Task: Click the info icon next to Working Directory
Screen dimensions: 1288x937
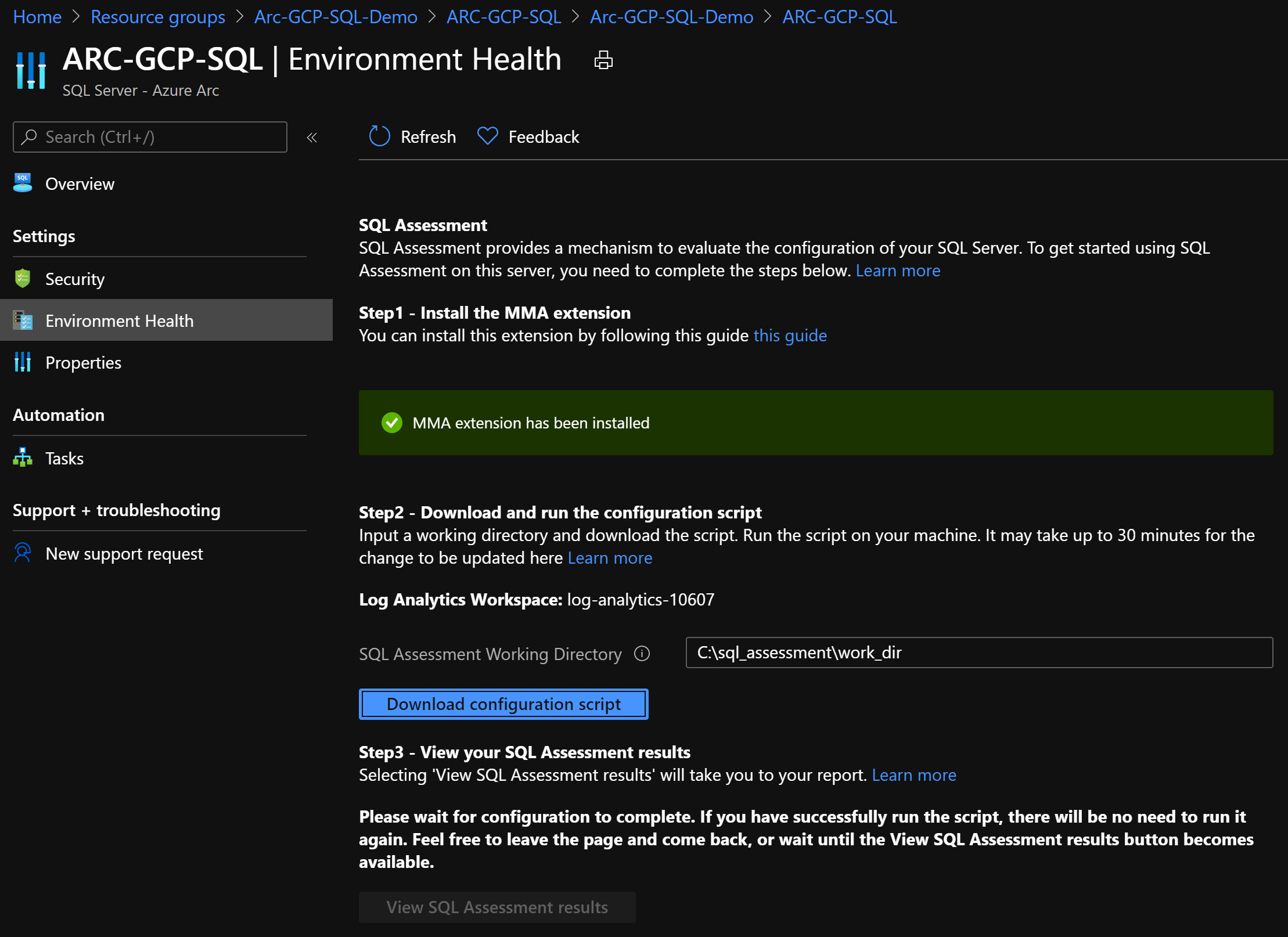Action: (x=642, y=654)
